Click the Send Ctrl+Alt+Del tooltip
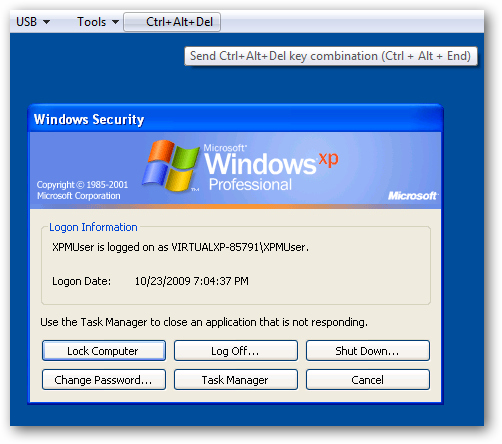Screen dimensions: 502x444 point(331,56)
